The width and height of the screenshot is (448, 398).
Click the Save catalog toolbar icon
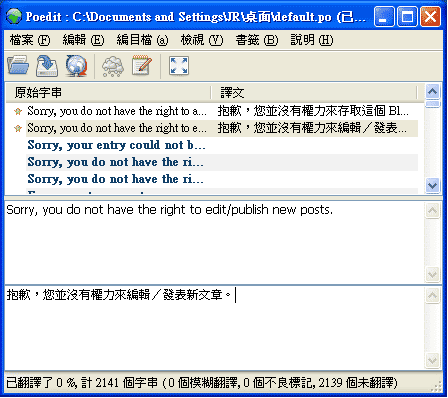pyautogui.click(x=47, y=65)
